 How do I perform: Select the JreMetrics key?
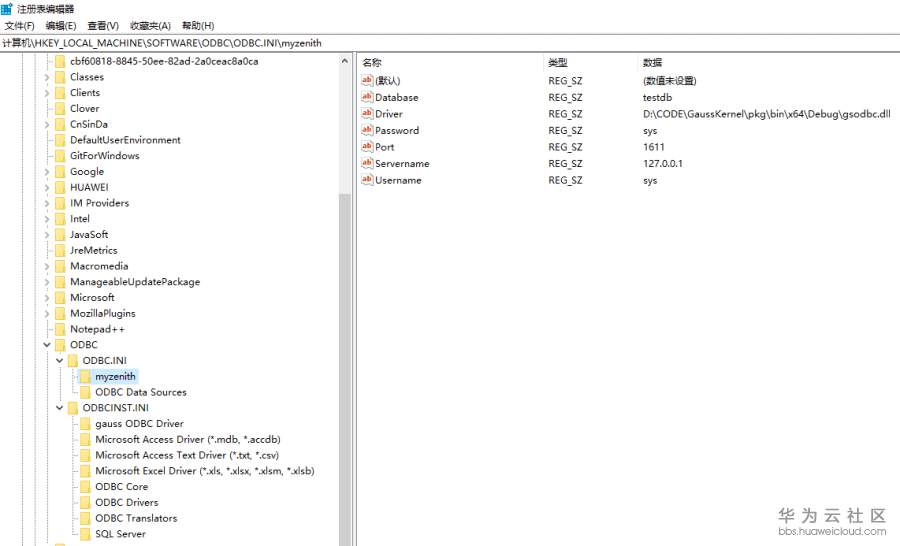(x=94, y=250)
